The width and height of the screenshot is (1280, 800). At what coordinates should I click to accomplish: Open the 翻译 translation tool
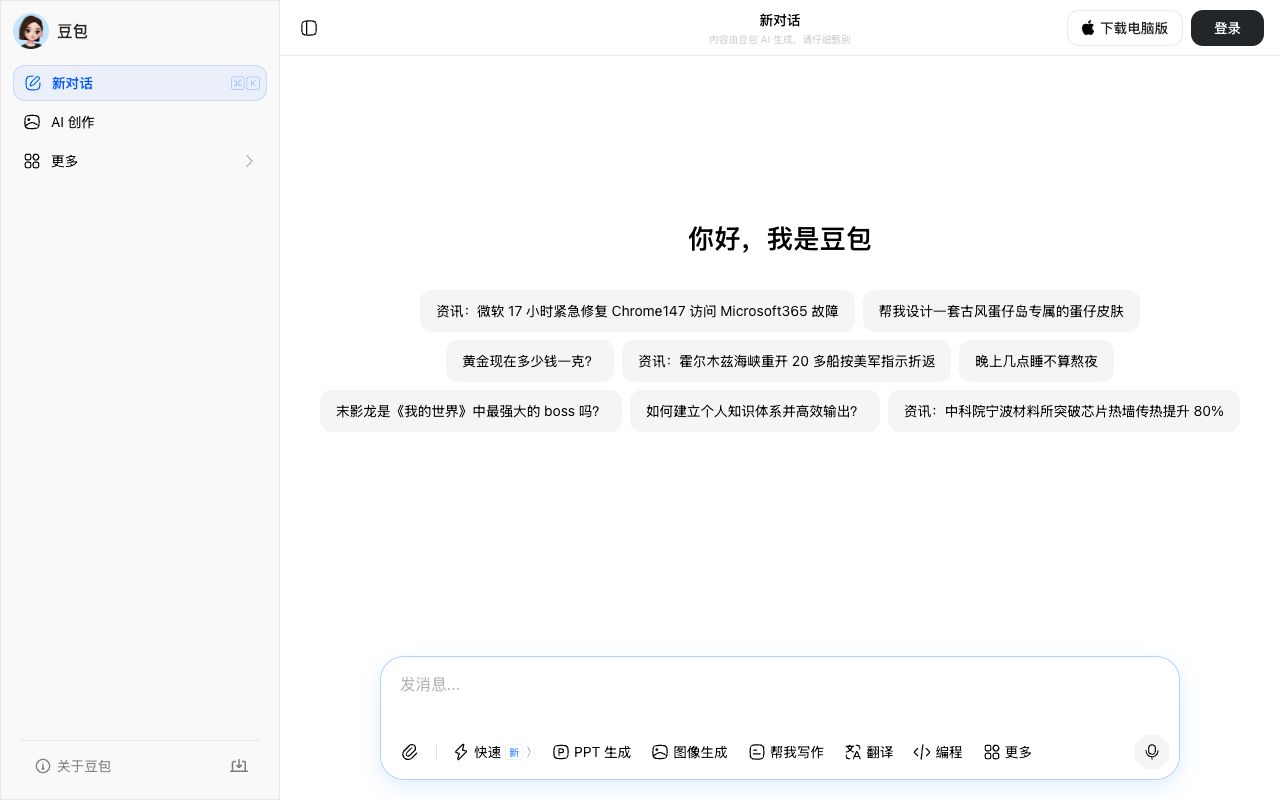coord(869,752)
